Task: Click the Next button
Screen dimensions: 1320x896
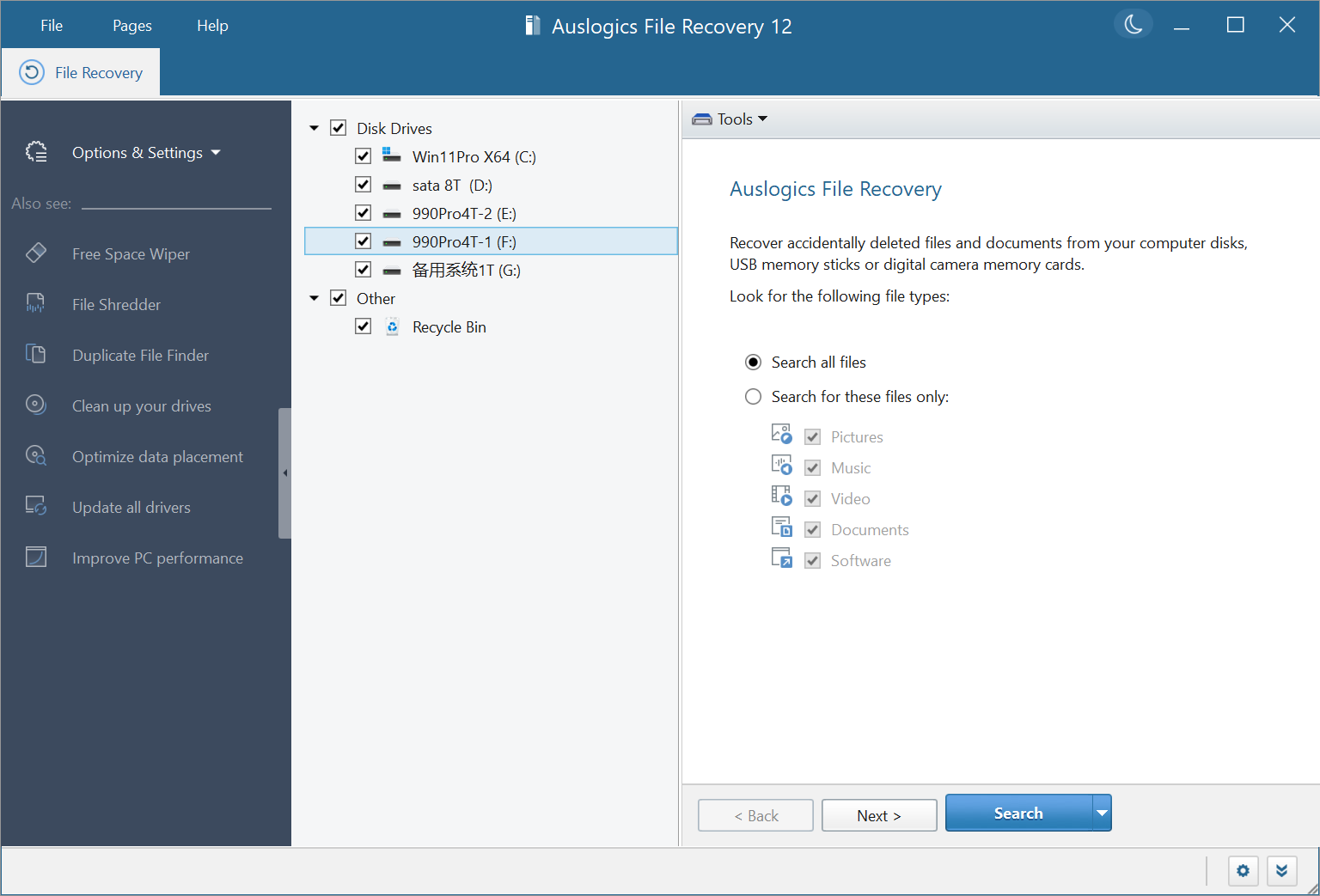Action: tap(879, 814)
